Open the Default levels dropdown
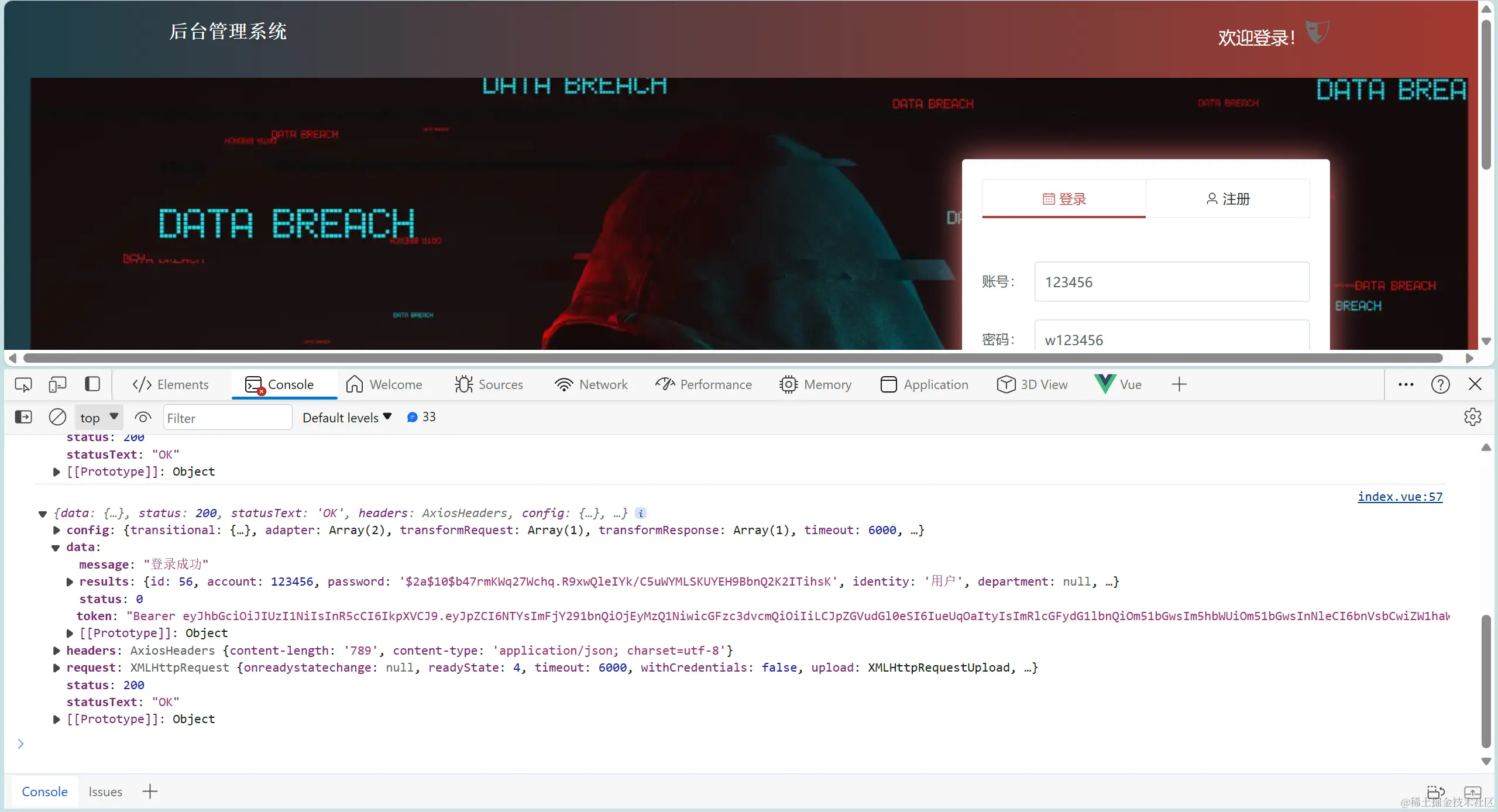This screenshot has width=1498, height=812. (x=346, y=418)
